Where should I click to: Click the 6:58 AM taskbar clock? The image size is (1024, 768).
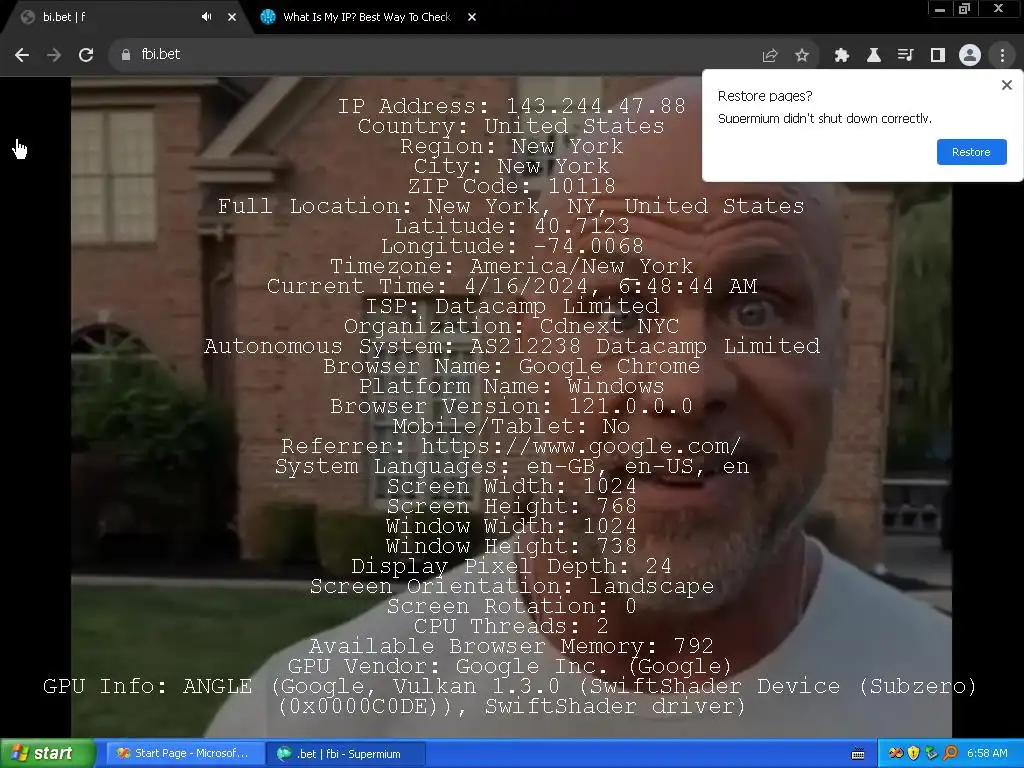987,754
